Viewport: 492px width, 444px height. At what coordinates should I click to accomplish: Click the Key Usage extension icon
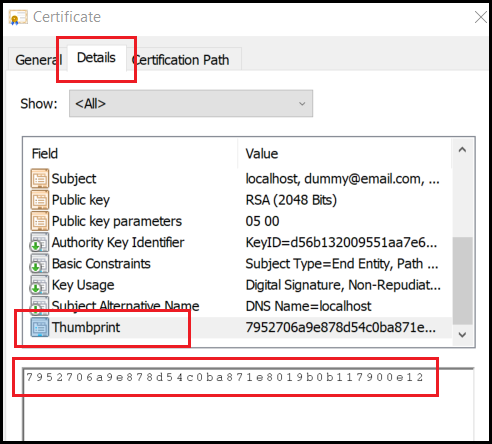point(40,285)
